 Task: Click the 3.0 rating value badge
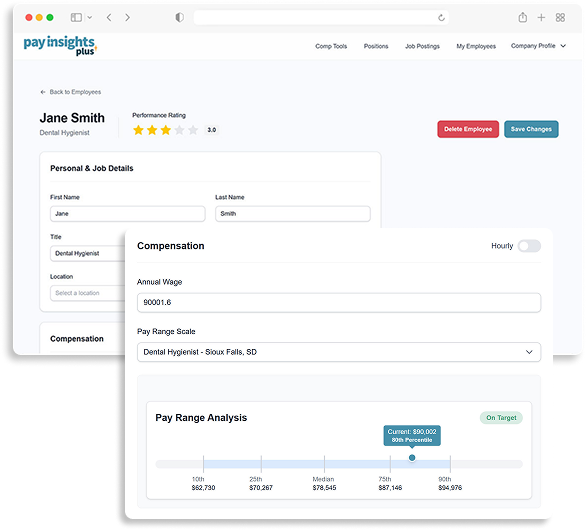pos(212,130)
